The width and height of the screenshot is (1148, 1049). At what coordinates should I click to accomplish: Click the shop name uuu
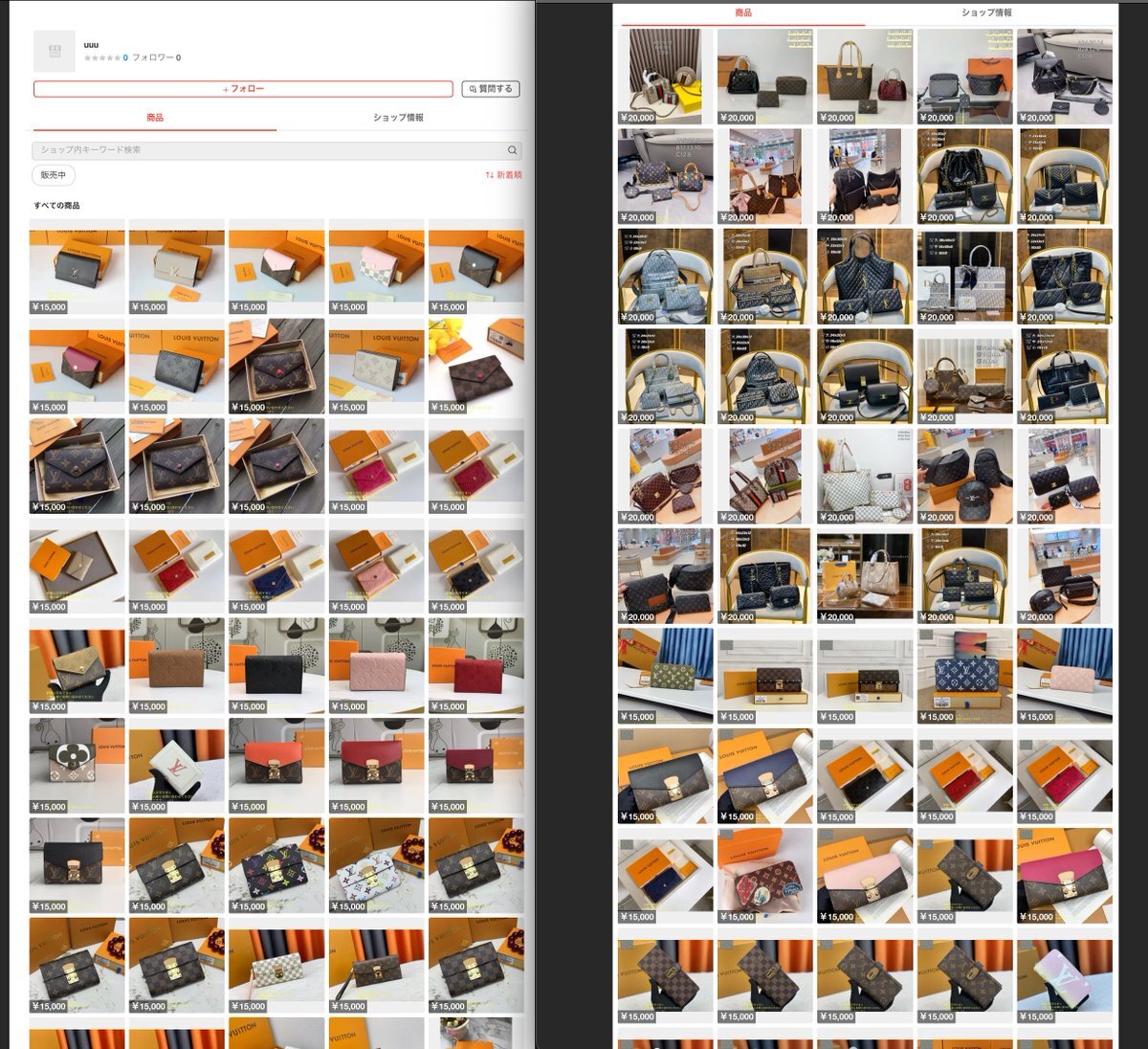(91, 45)
